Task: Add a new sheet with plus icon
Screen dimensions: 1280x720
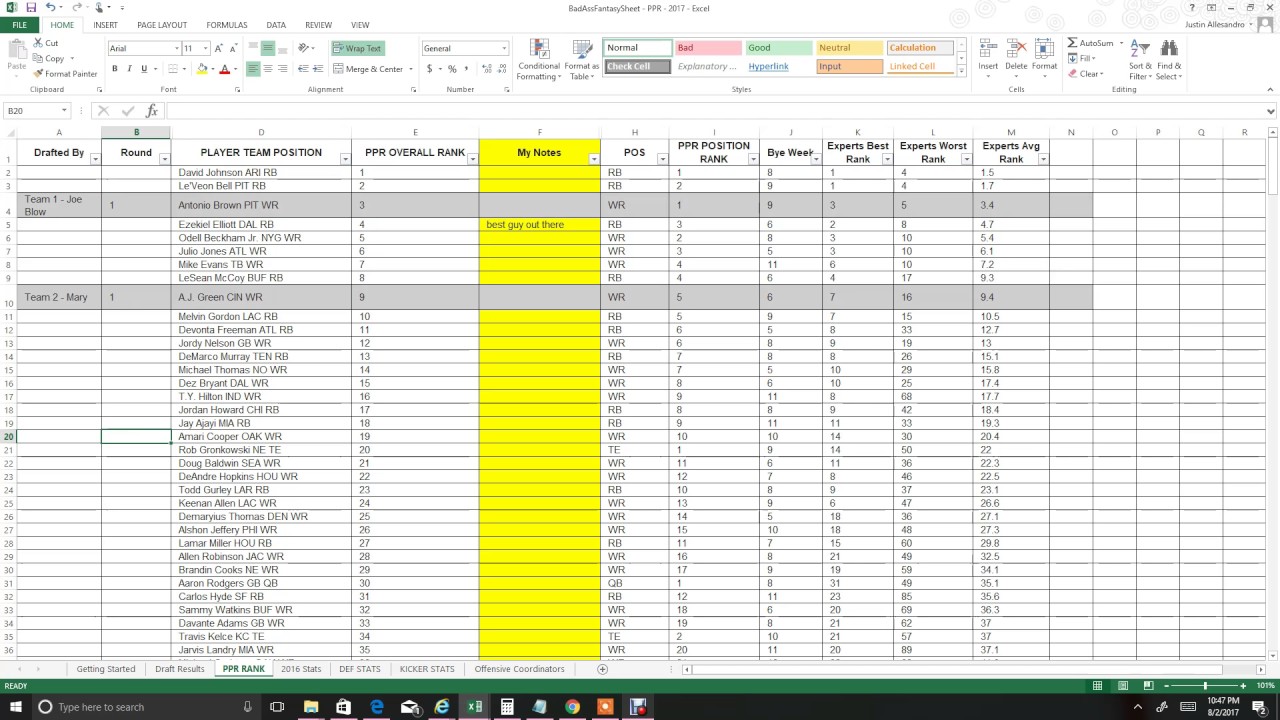Action: (602, 669)
